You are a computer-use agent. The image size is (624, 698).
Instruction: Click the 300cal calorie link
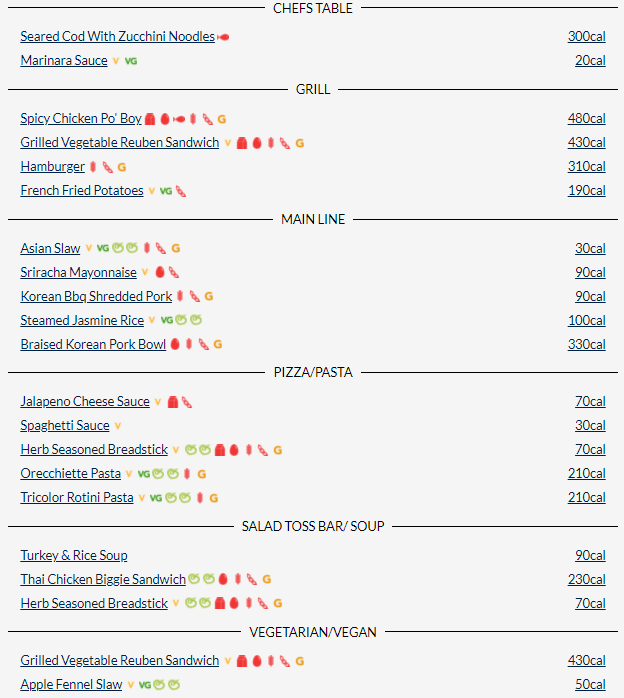point(586,37)
